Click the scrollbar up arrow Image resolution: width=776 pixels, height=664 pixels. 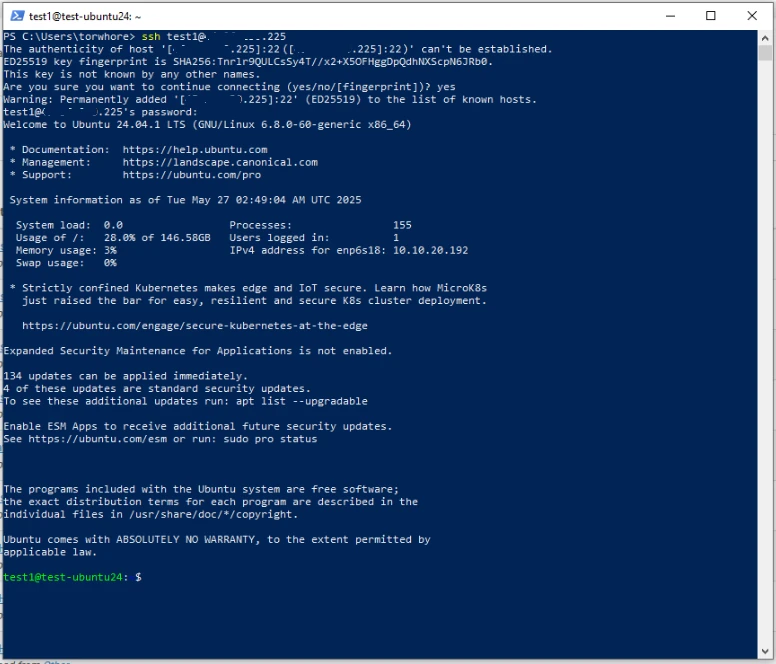[x=766, y=37]
